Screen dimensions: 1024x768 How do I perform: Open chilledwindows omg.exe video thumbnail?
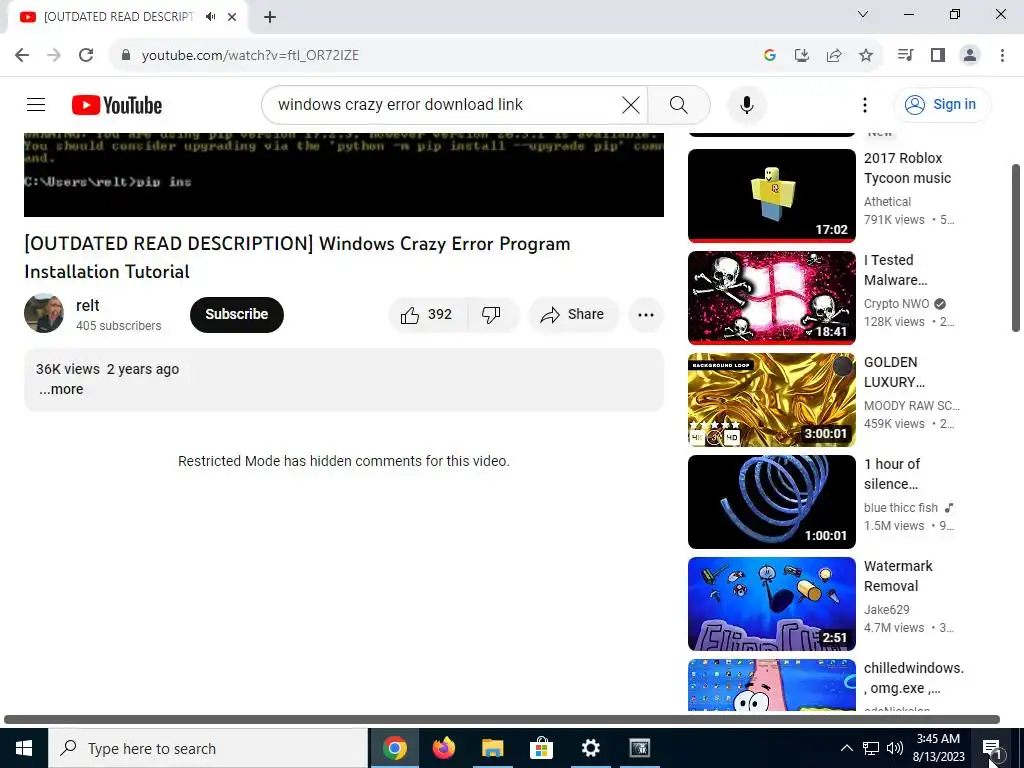(x=771, y=684)
